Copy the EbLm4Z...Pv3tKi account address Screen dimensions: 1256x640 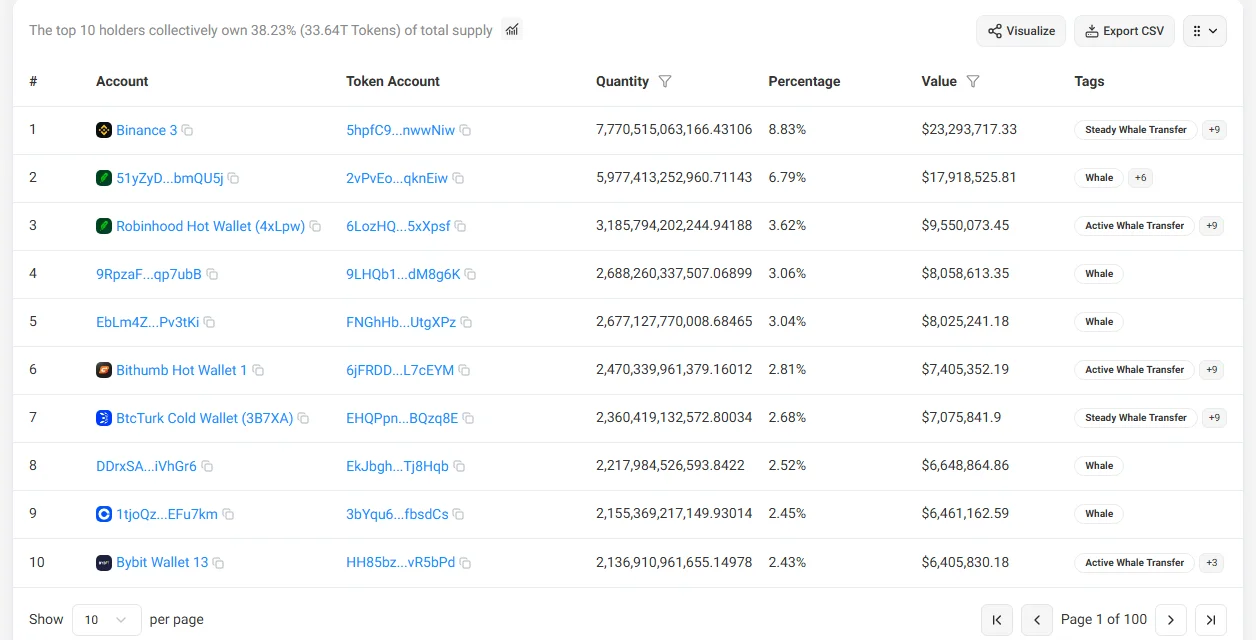point(209,322)
